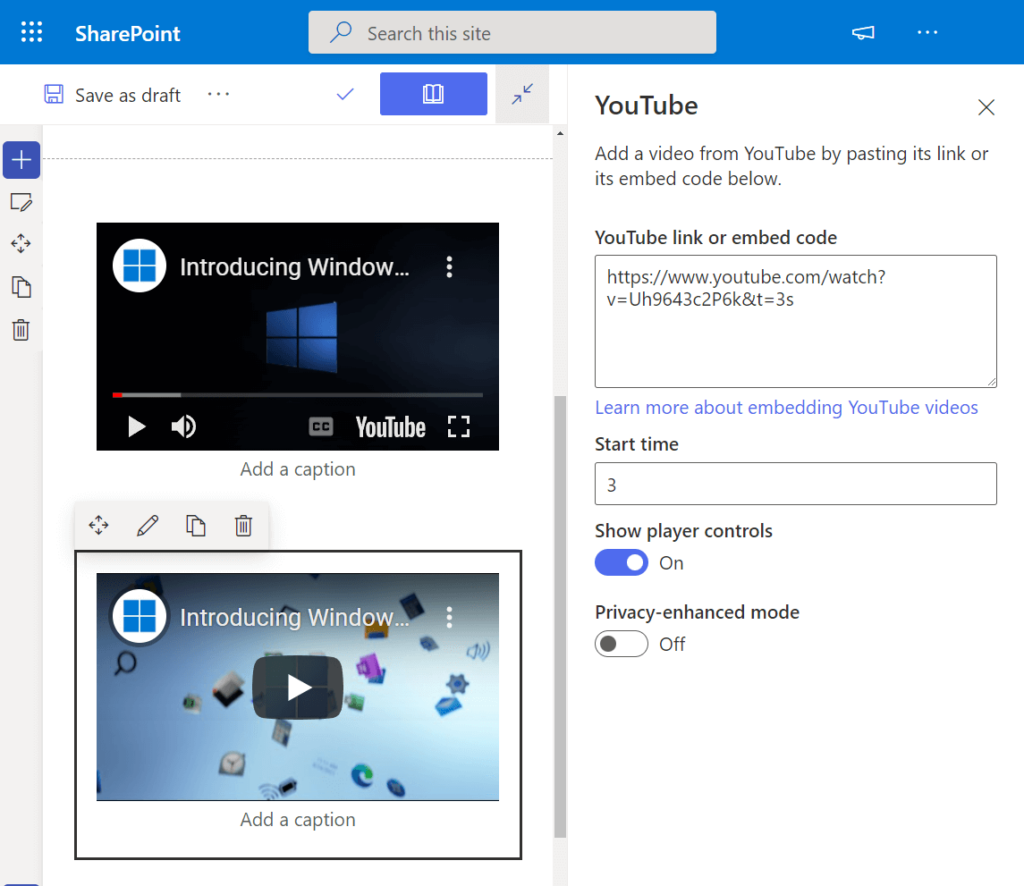The height and width of the screenshot is (886, 1024).
Task: Toggle Show player controls switch off
Action: pyautogui.click(x=621, y=563)
